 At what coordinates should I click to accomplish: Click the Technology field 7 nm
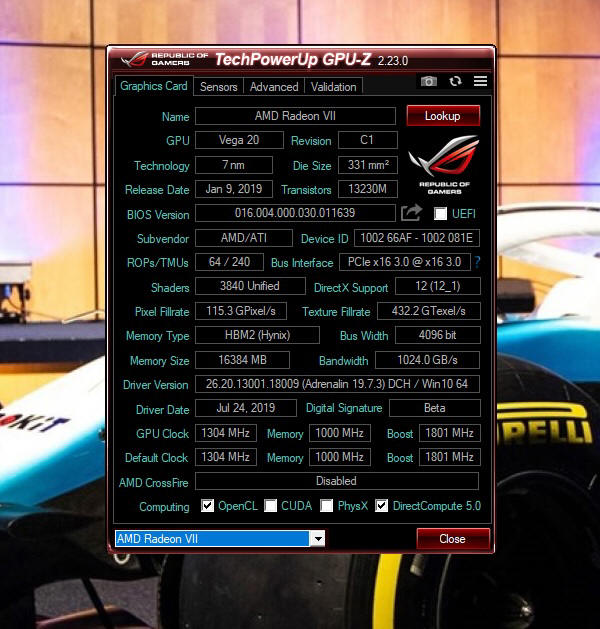tap(234, 165)
